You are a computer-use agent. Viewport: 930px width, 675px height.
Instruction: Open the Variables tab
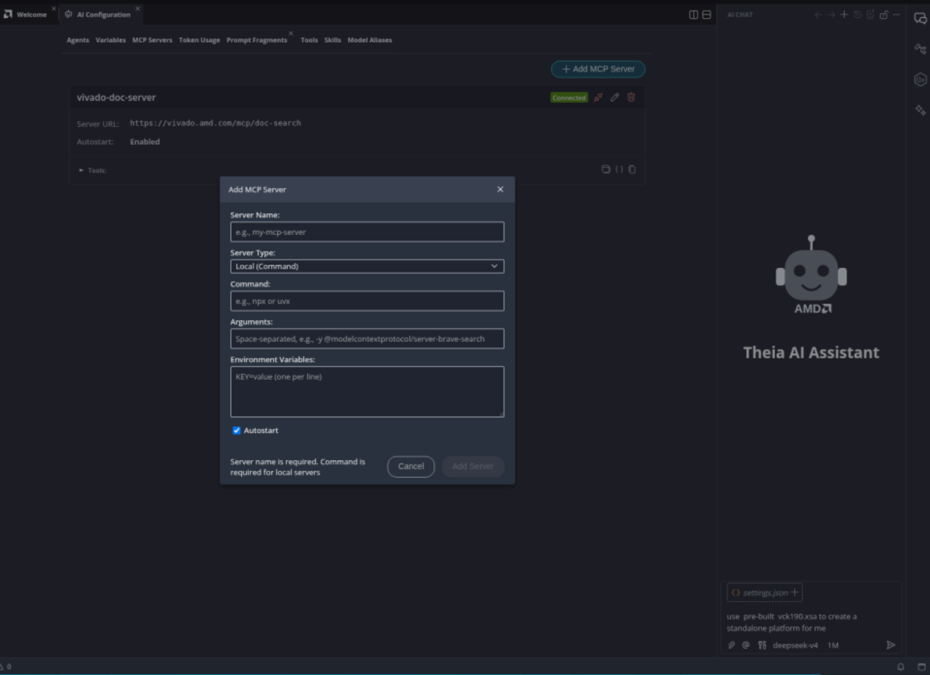111,40
